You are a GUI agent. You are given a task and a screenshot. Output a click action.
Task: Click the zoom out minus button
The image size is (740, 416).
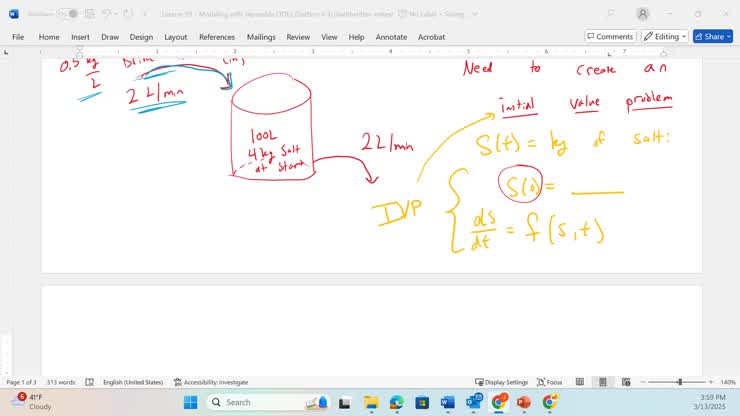[x=643, y=382]
